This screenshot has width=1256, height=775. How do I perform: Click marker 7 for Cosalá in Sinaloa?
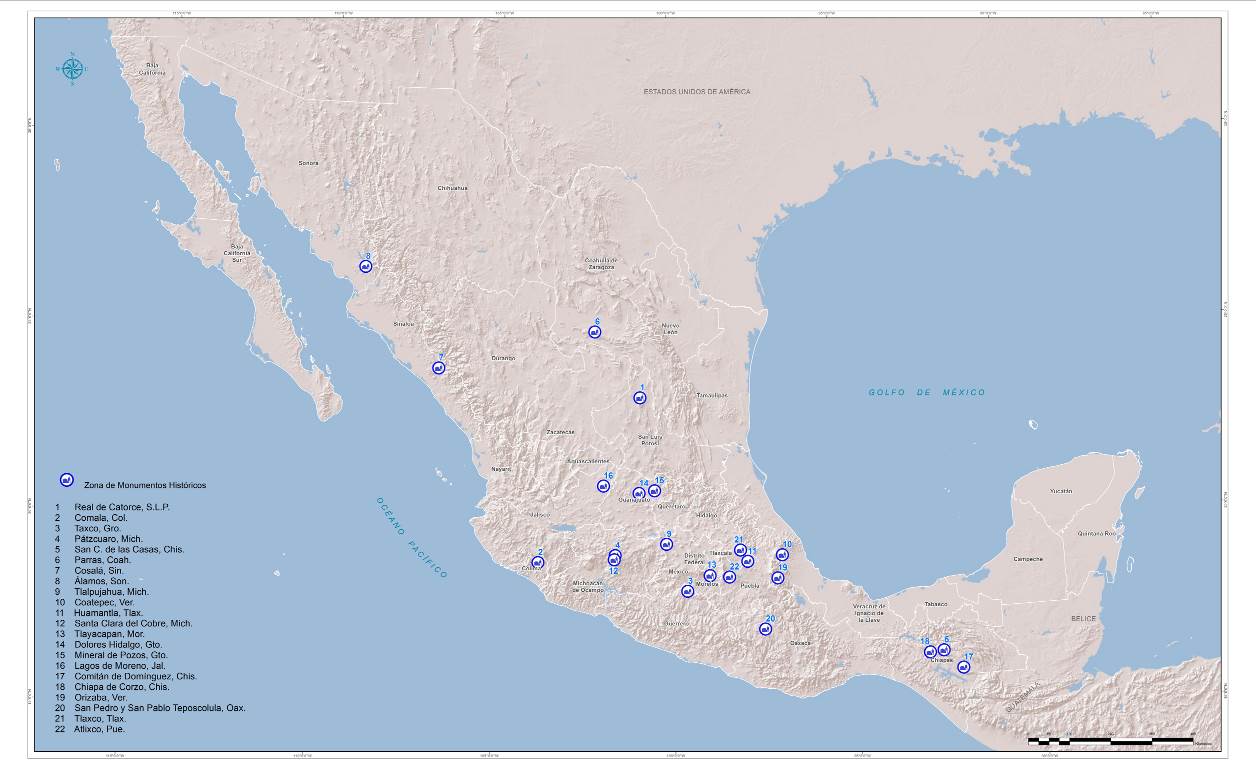438,368
